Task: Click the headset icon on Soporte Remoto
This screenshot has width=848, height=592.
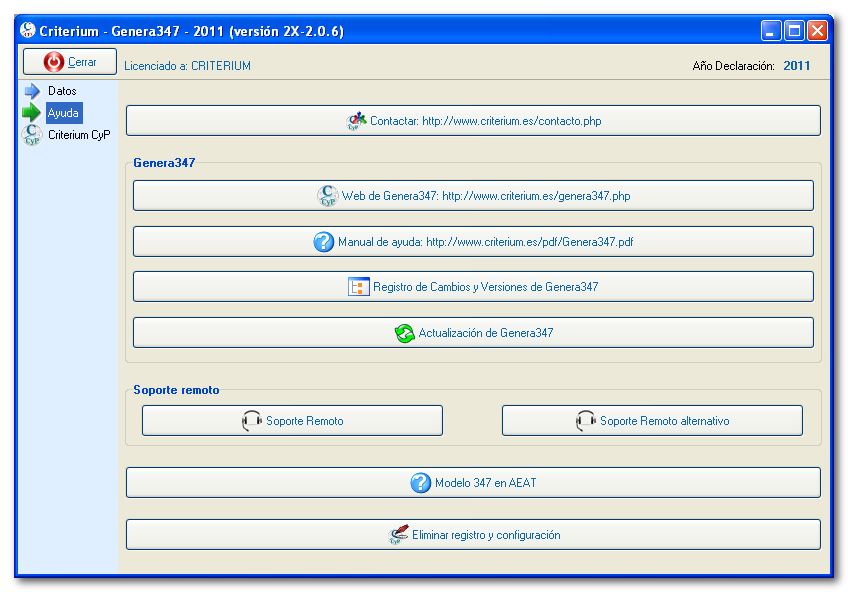Action: click(251, 421)
